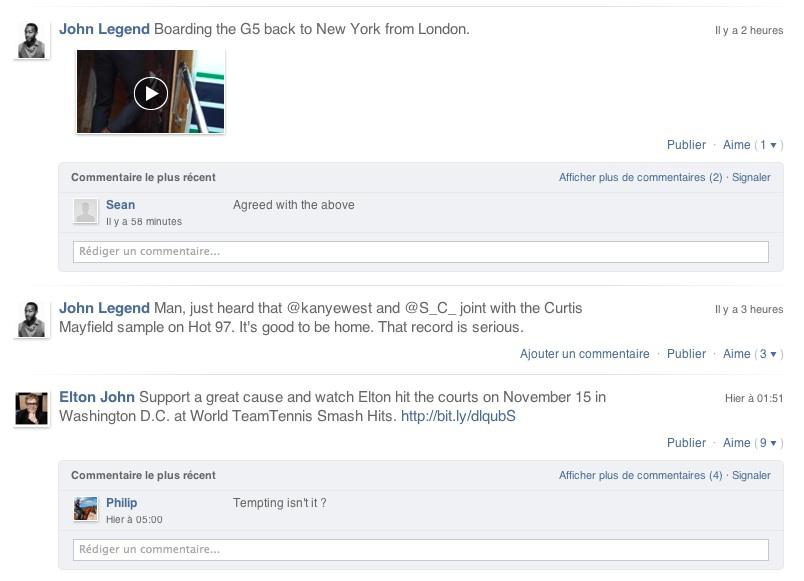Click John Legend's profile picture on top post

tap(32, 40)
